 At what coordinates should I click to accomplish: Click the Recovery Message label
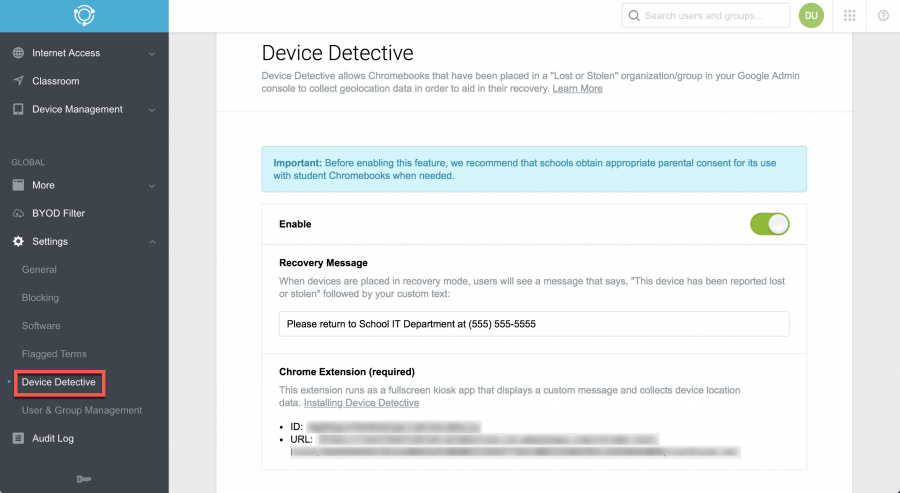(323, 263)
